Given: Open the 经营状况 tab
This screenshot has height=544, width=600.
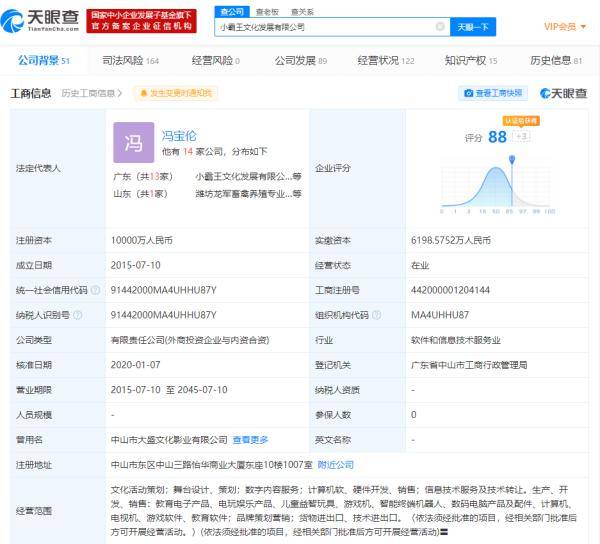Looking at the screenshot, I should 386,60.
